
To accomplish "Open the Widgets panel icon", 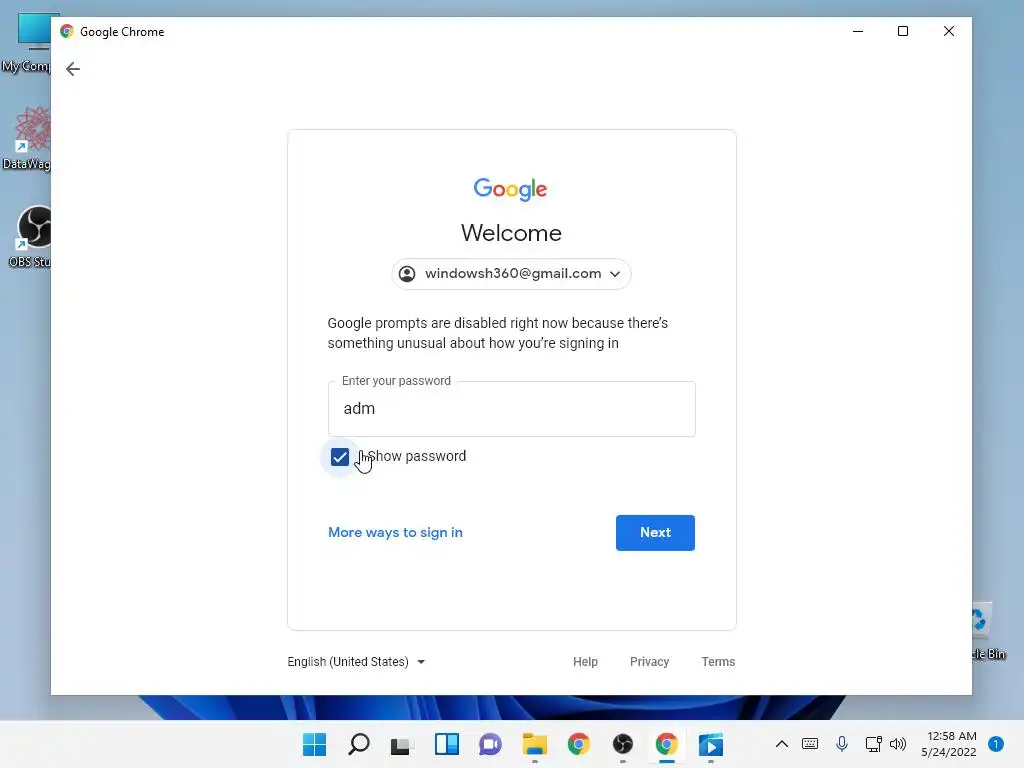I will coord(447,744).
